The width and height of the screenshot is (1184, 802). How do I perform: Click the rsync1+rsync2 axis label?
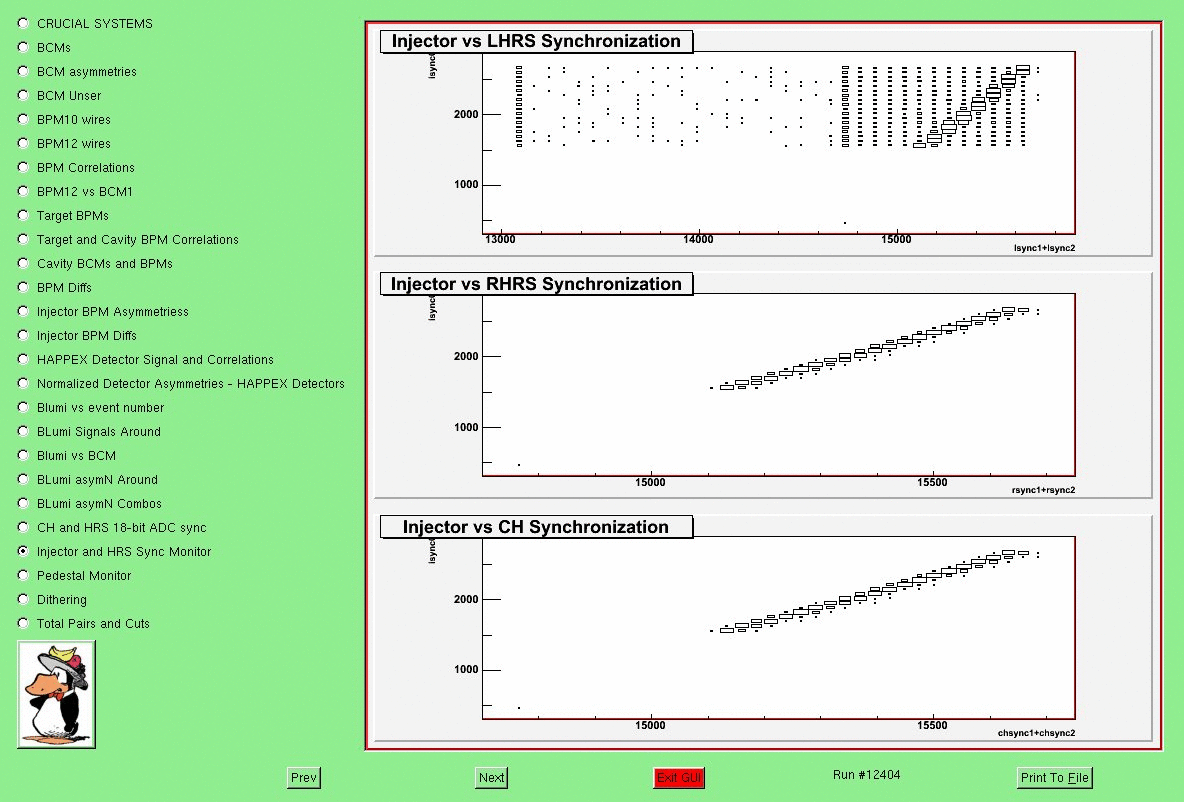pos(1044,490)
